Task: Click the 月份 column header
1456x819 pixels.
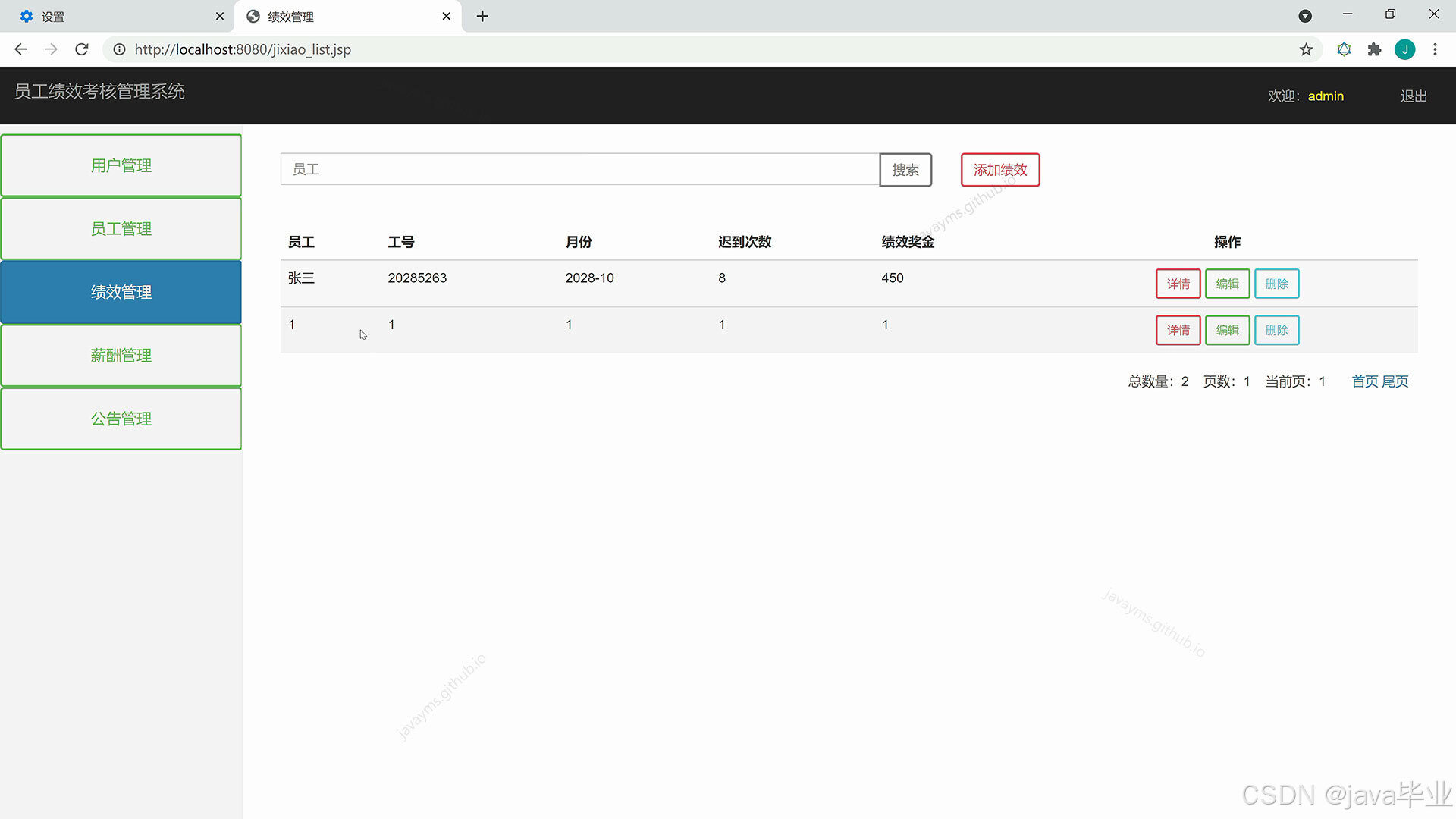Action: (579, 242)
